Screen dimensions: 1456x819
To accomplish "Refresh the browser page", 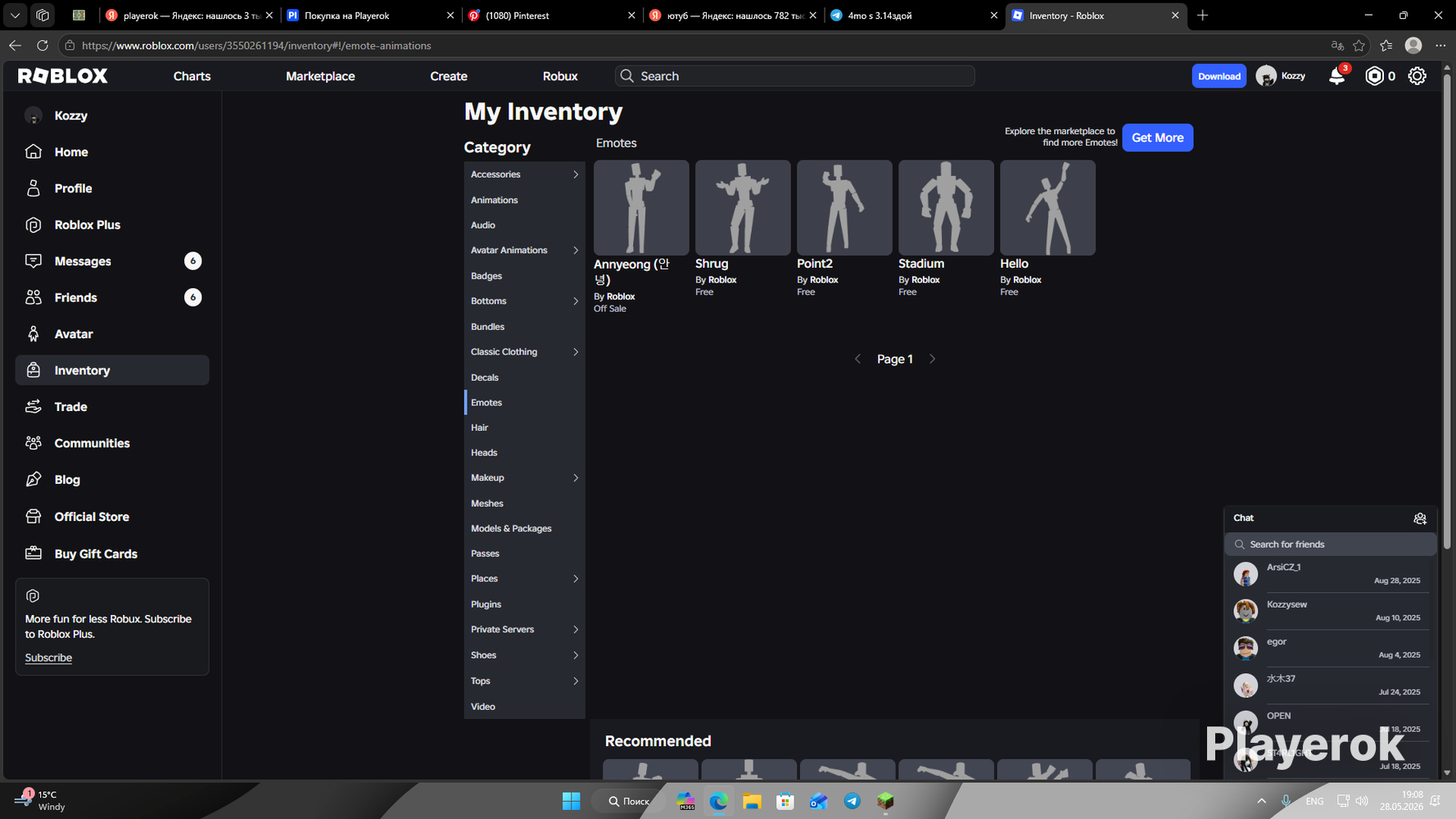I will 43,46.
